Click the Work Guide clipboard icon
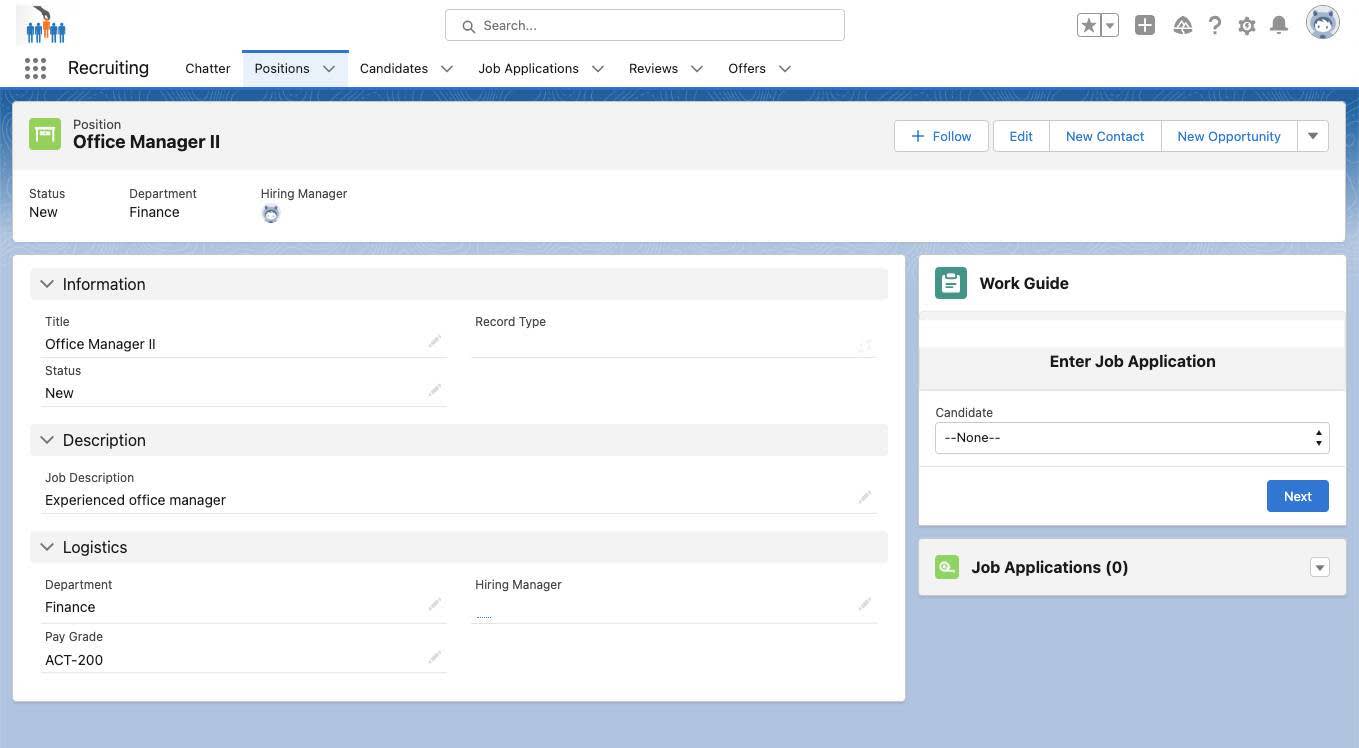 (x=951, y=283)
